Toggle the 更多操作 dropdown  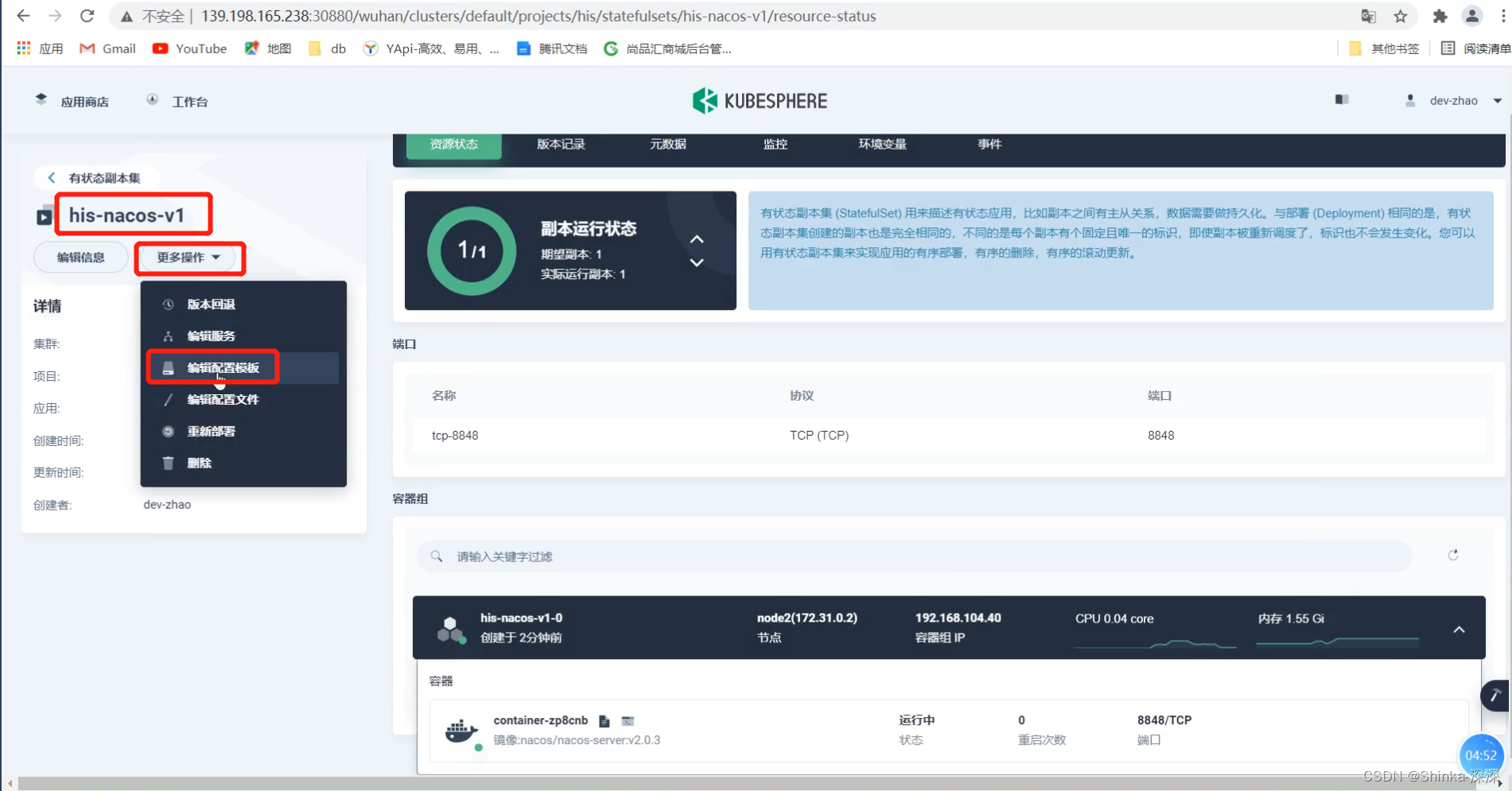(189, 258)
